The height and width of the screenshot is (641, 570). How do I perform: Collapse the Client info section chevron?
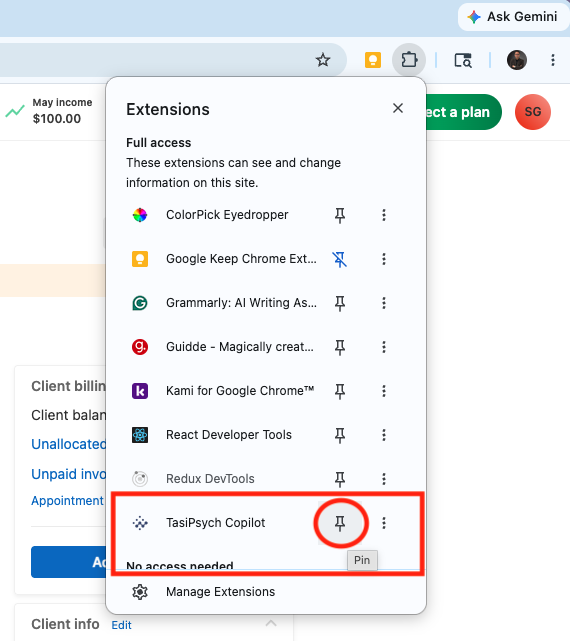tap(271, 623)
